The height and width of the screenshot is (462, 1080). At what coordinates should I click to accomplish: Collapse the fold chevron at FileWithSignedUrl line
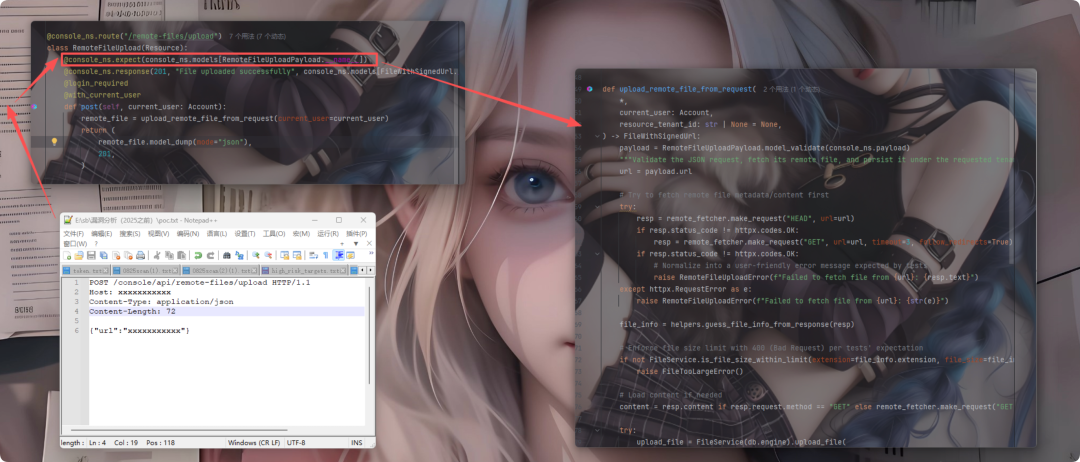[596, 136]
